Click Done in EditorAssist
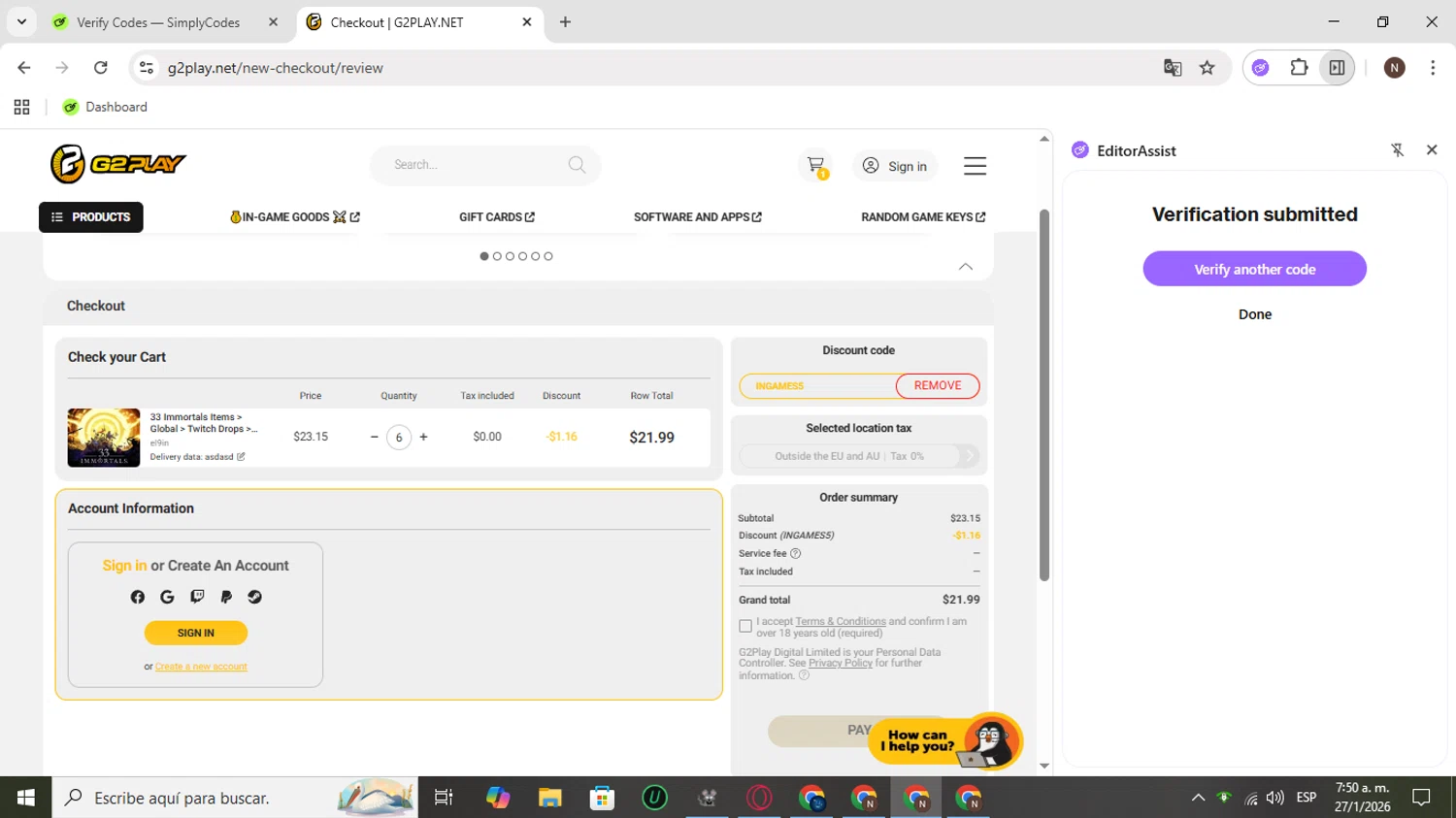Viewport: 1456px width, 818px height. [x=1254, y=314]
